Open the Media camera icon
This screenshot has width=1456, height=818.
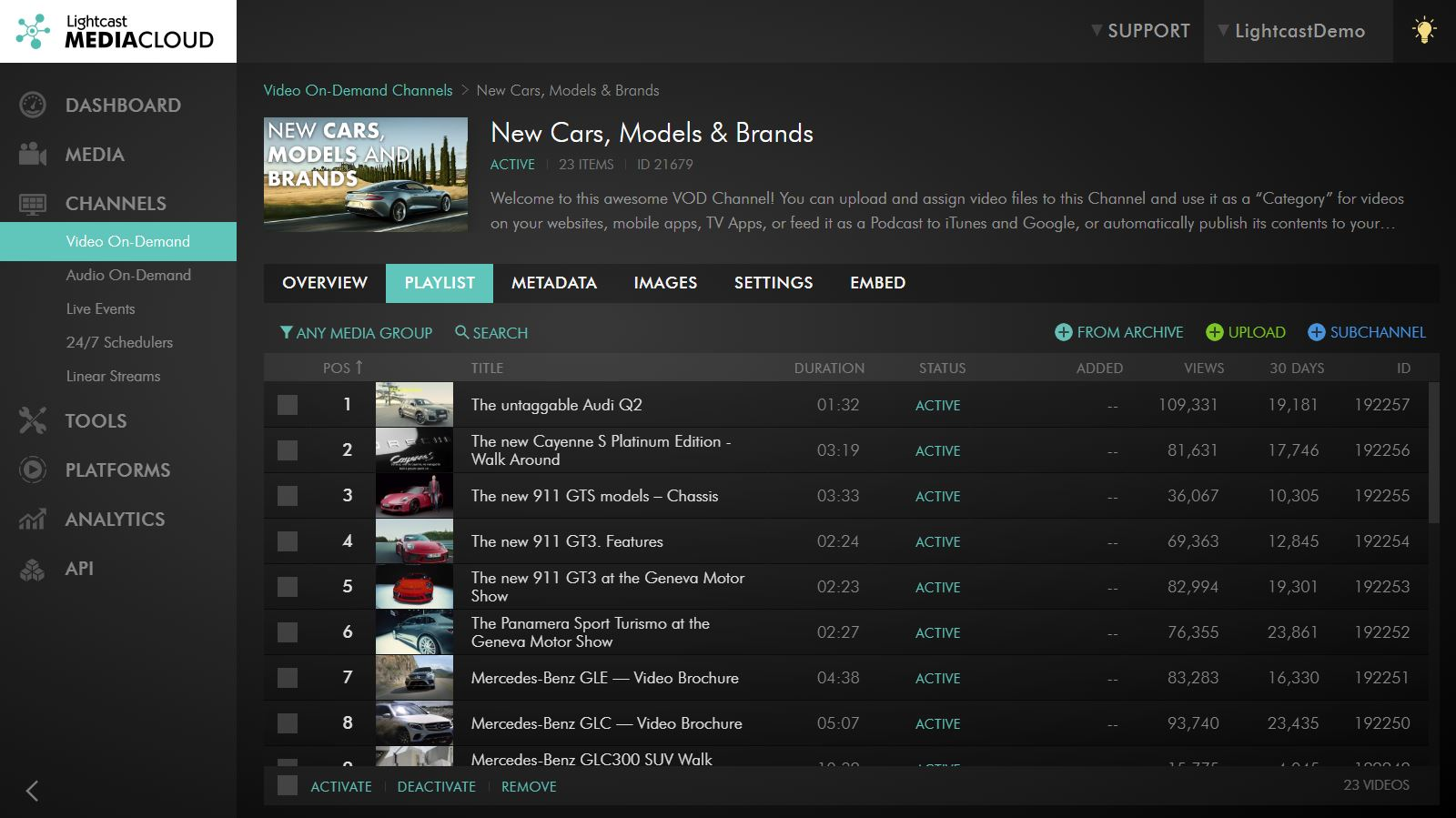(33, 155)
